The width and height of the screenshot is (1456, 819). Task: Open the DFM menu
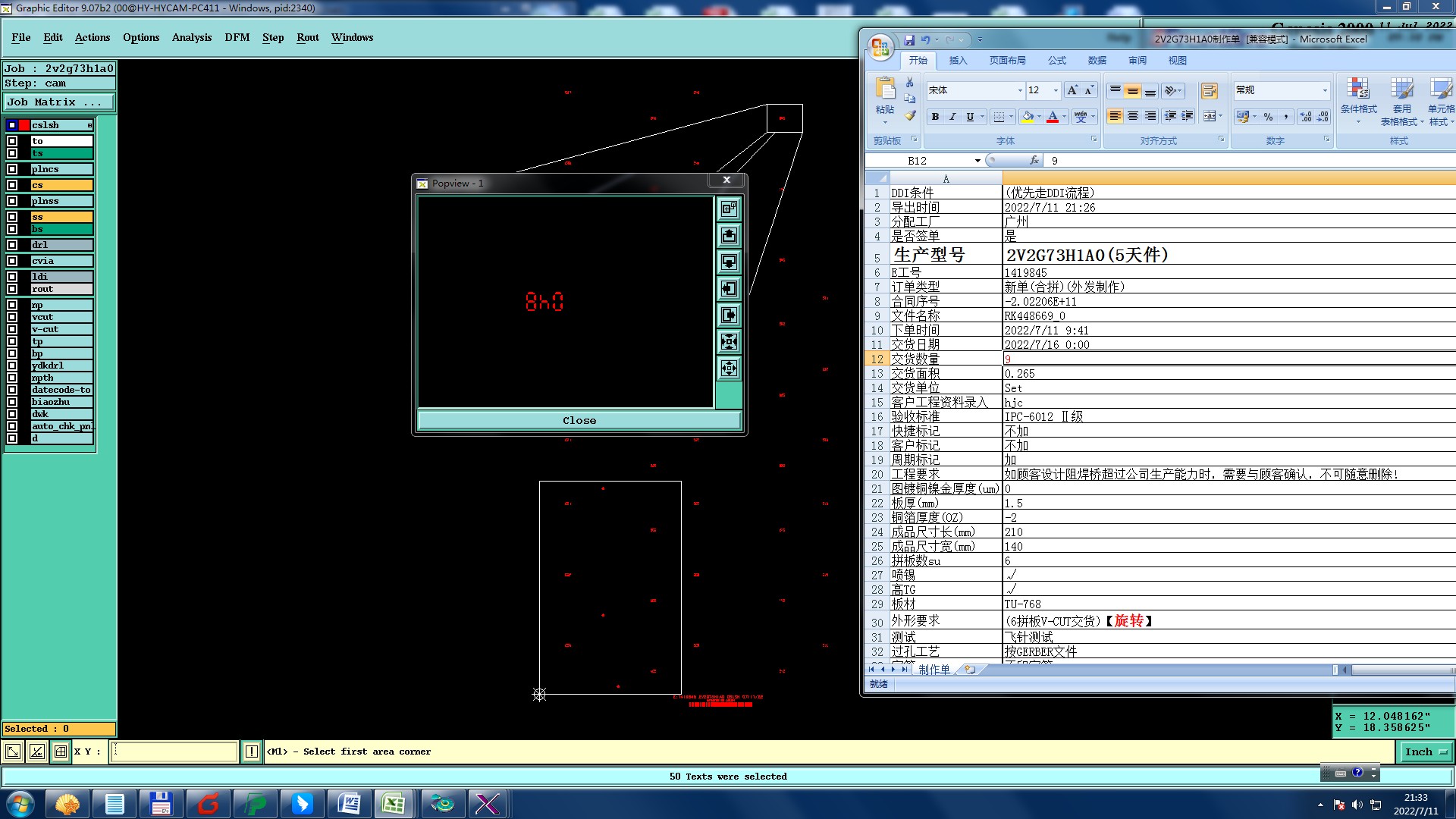tap(237, 37)
